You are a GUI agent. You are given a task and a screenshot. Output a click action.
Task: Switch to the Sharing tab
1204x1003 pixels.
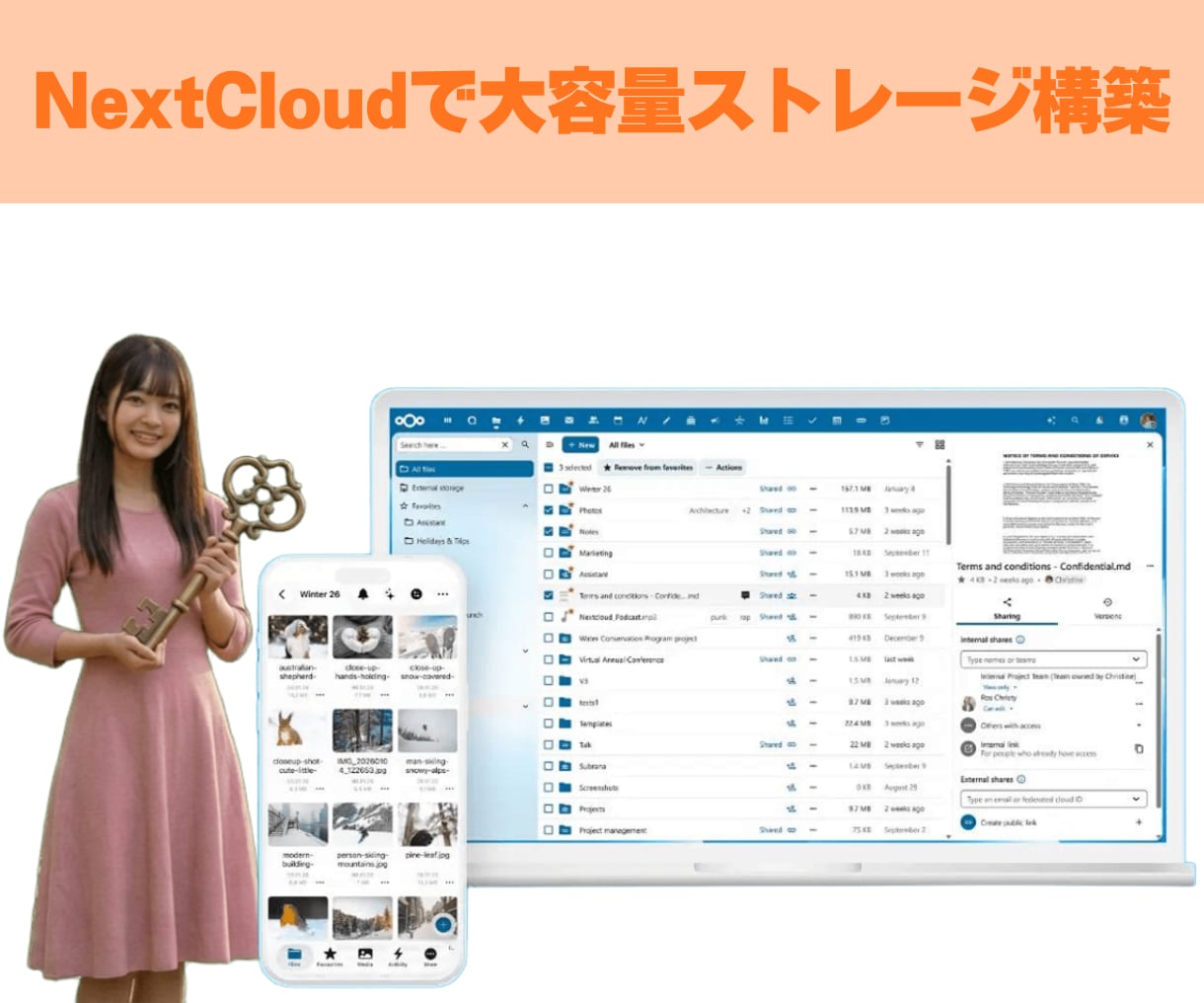click(x=1007, y=609)
